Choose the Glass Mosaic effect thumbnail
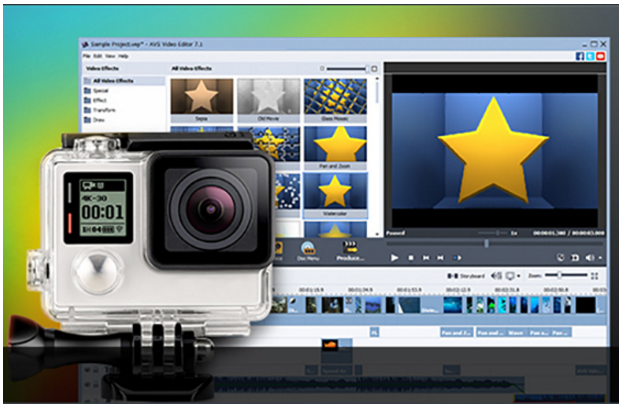 point(335,101)
